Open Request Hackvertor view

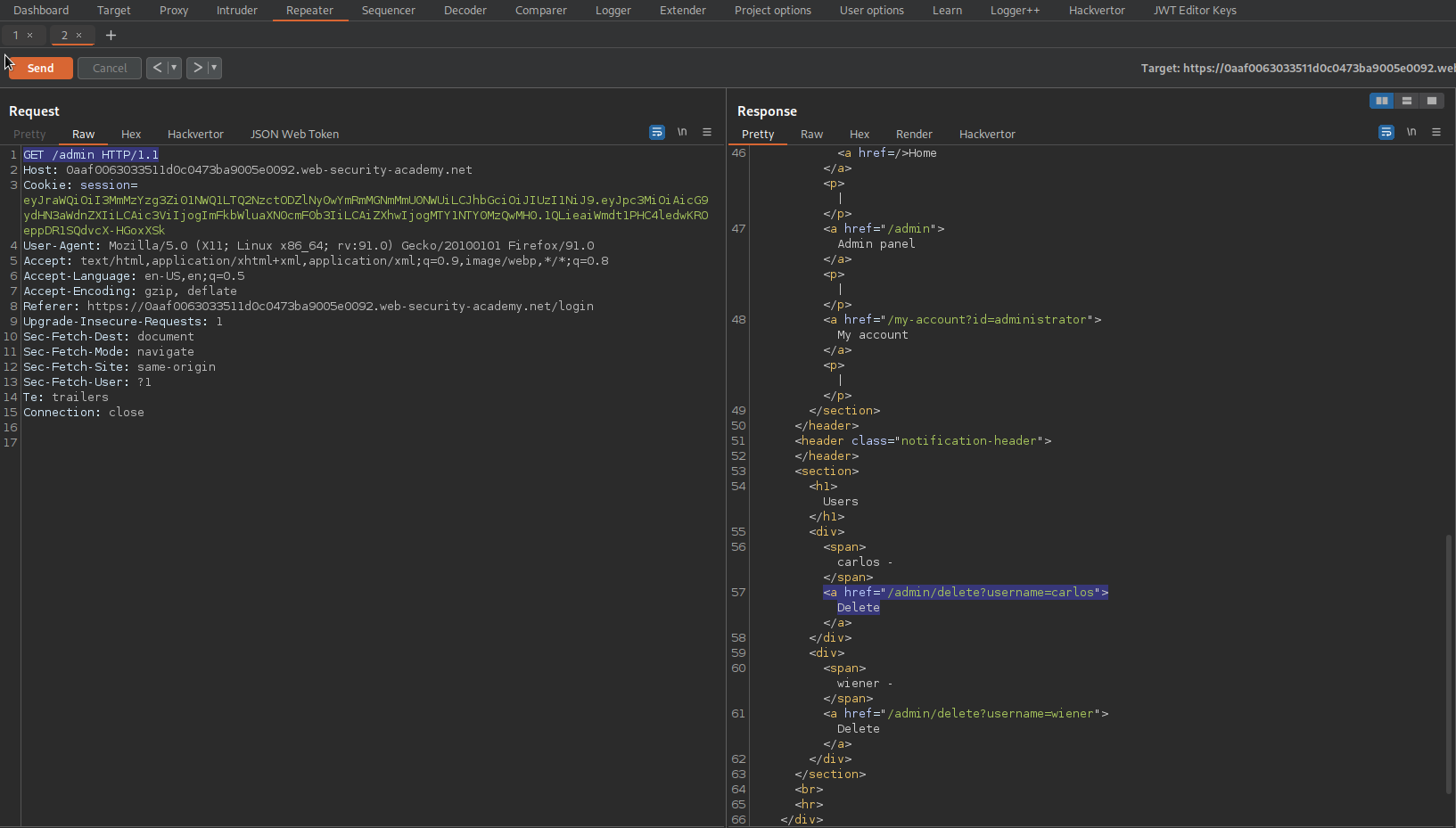tap(195, 135)
